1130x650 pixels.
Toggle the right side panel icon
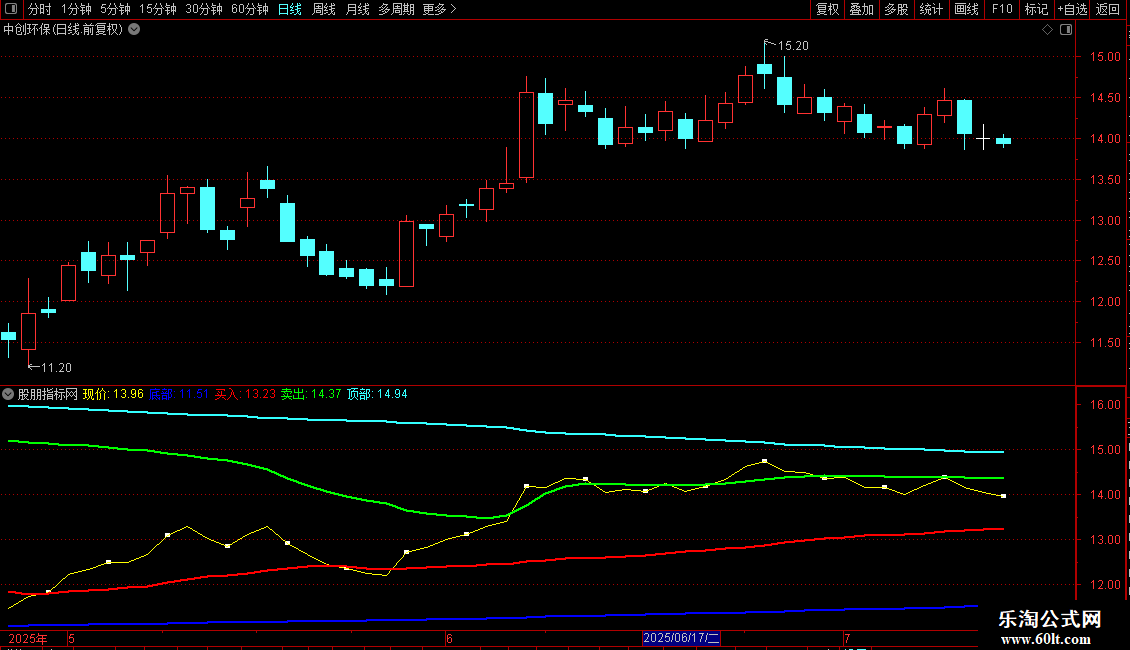click(x=1066, y=30)
